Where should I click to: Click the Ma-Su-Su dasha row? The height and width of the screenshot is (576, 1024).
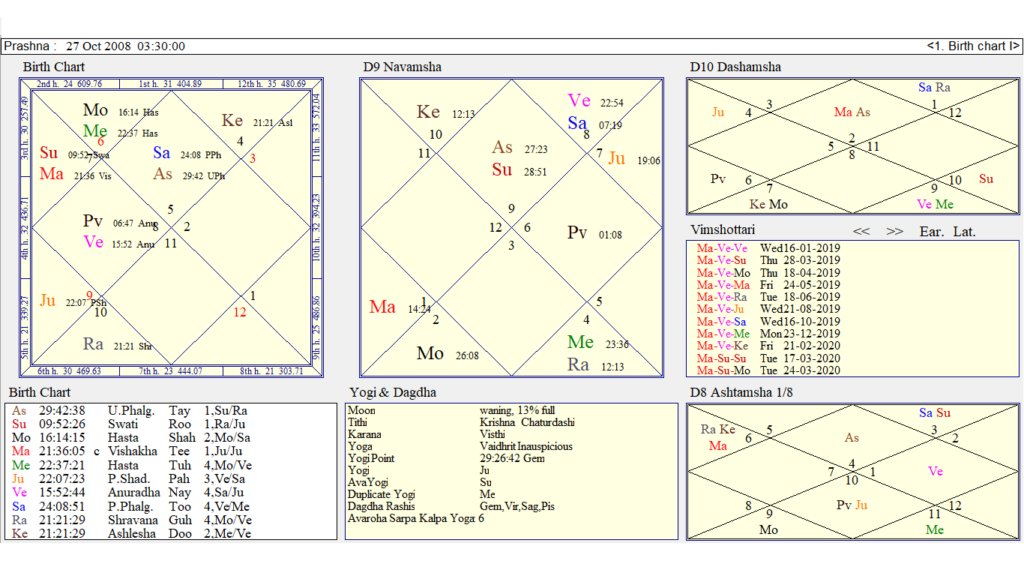768,358
